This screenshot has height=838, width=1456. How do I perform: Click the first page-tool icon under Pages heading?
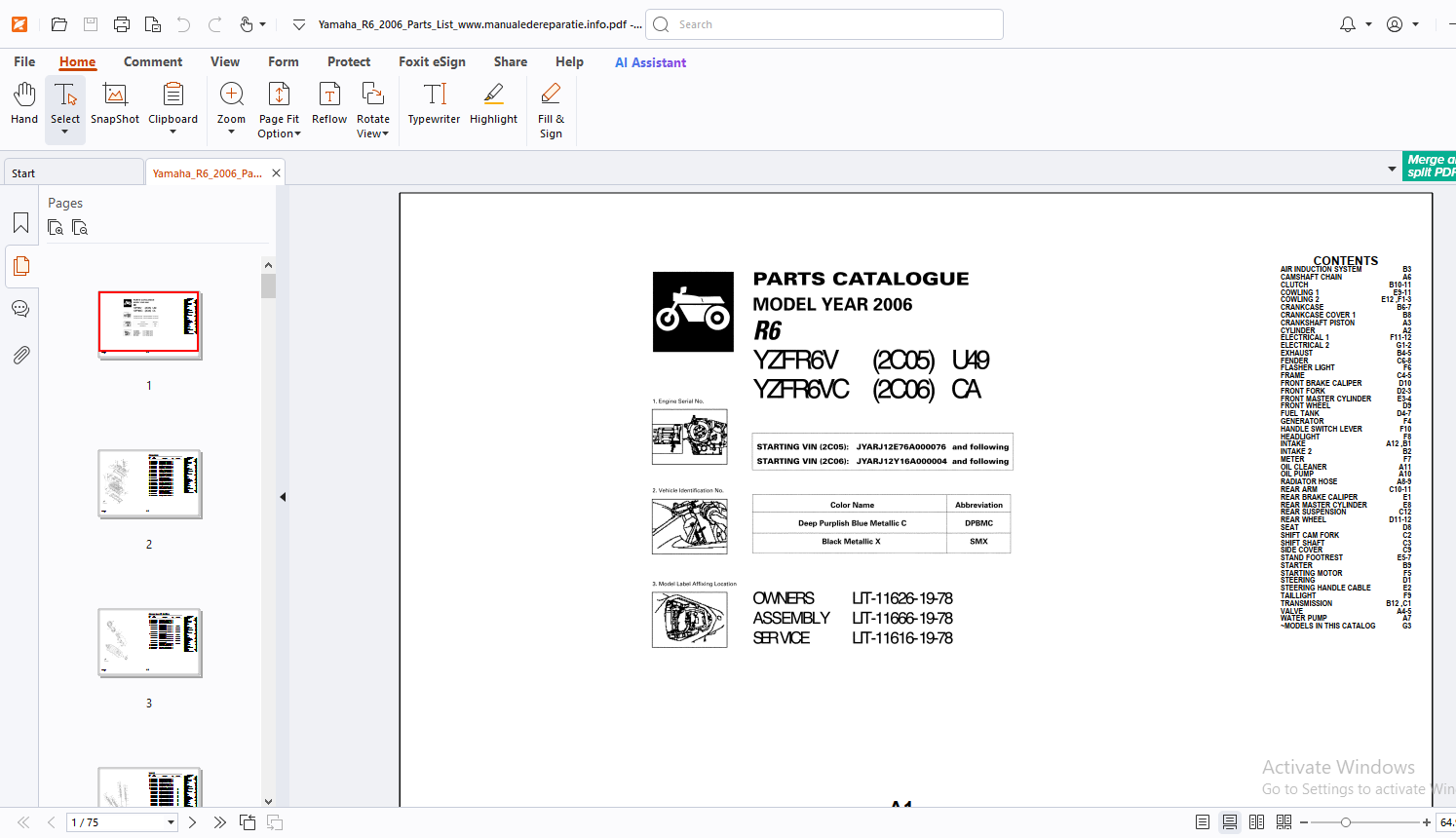tap(56, 227)
